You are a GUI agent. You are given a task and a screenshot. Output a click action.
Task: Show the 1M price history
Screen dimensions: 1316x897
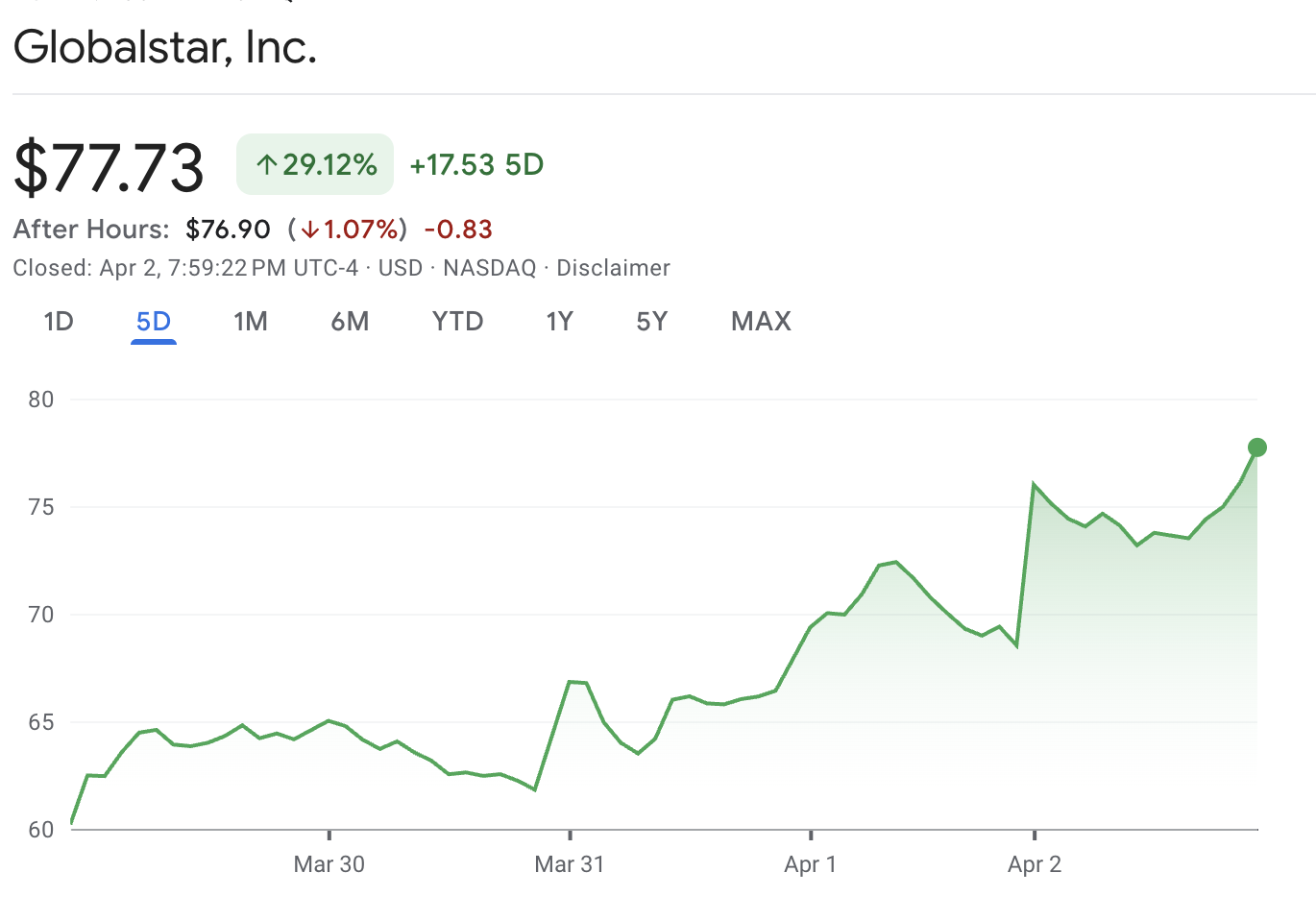pyautogui.click(x=251, y=322)
